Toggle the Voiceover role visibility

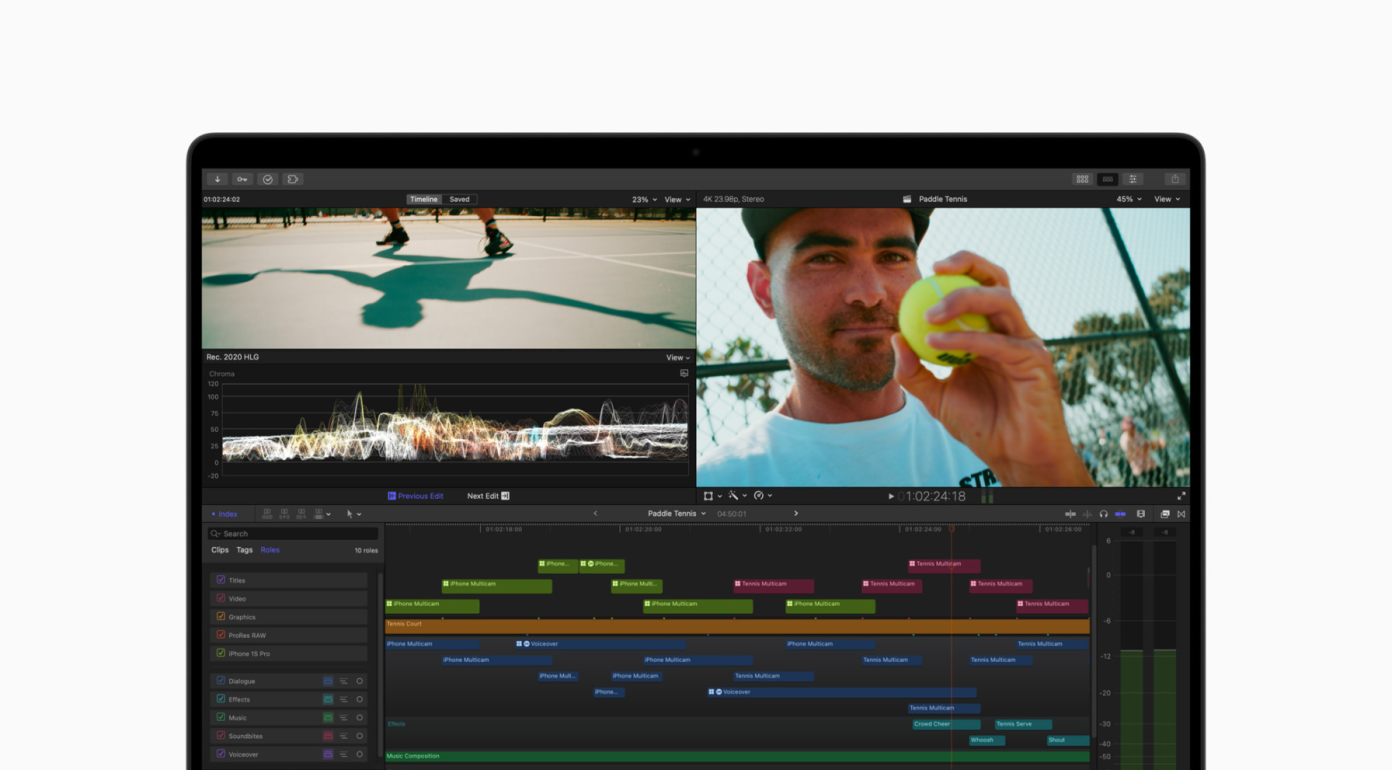(222, 753)
